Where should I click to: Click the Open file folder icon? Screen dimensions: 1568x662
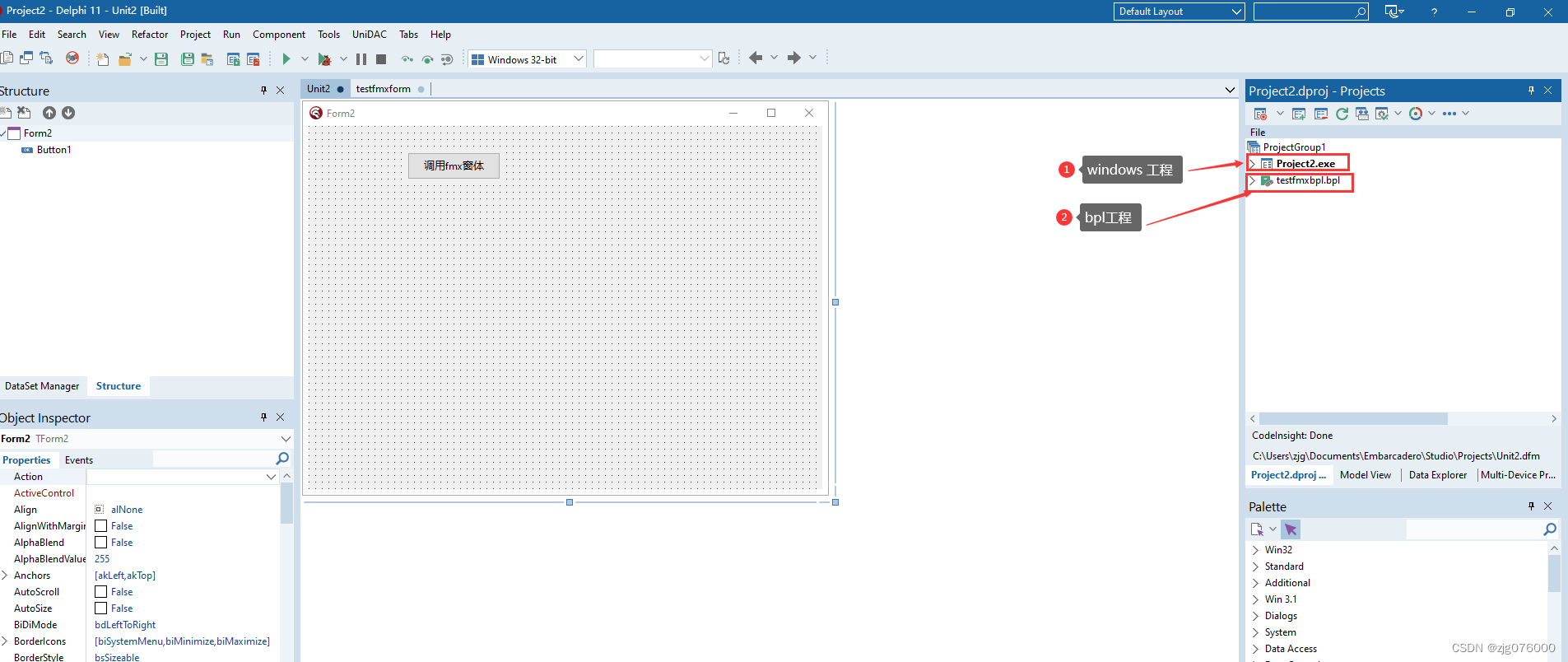pos(125,59)
